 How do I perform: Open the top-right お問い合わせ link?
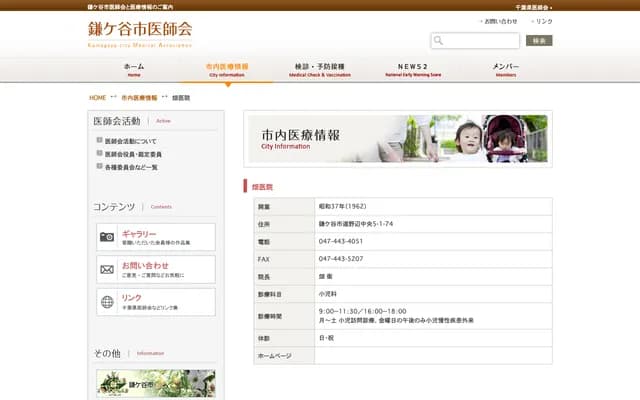coord(500,21)
